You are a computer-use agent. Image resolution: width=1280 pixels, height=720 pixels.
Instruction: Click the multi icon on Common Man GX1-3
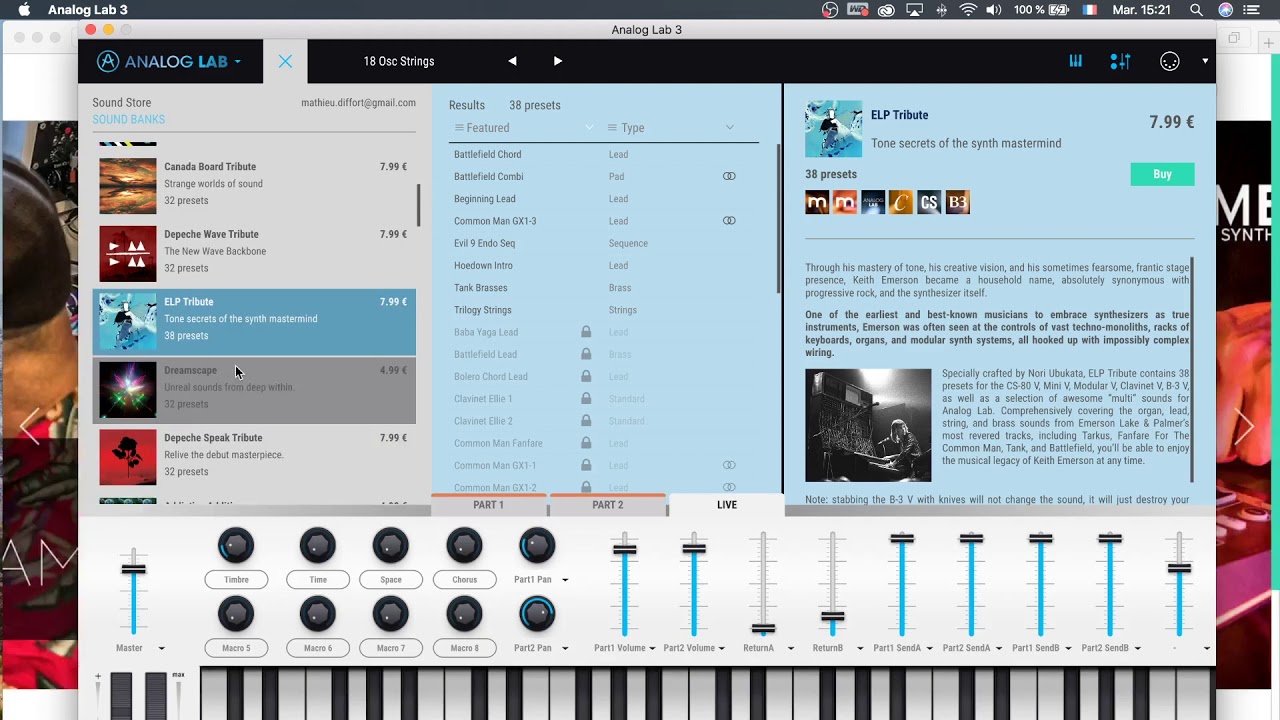729,221
